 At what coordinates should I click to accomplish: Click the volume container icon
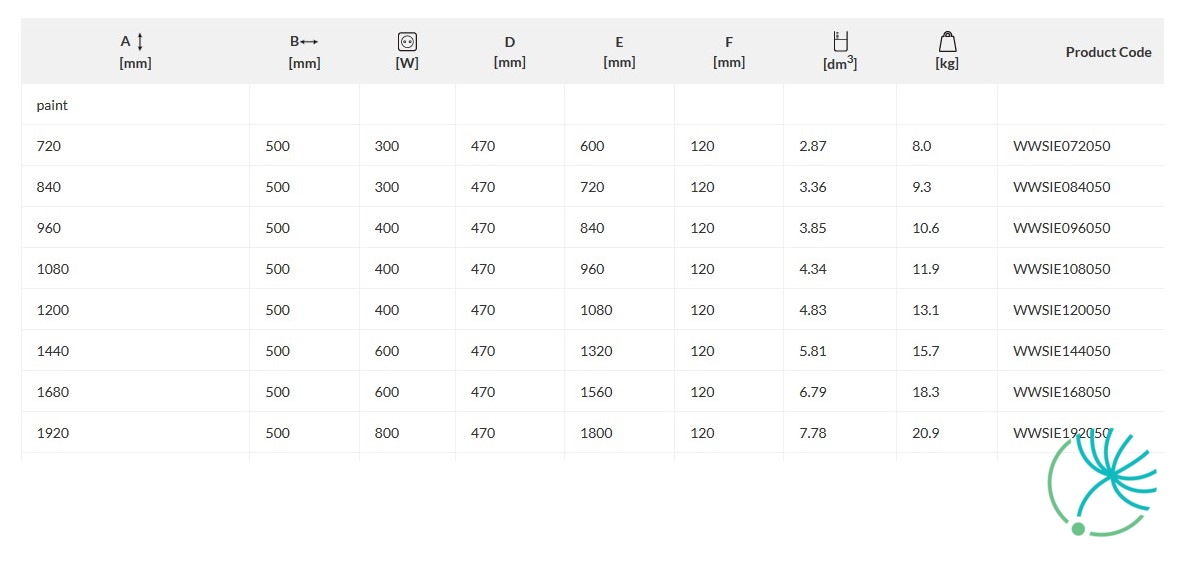(x=840, y=41)
